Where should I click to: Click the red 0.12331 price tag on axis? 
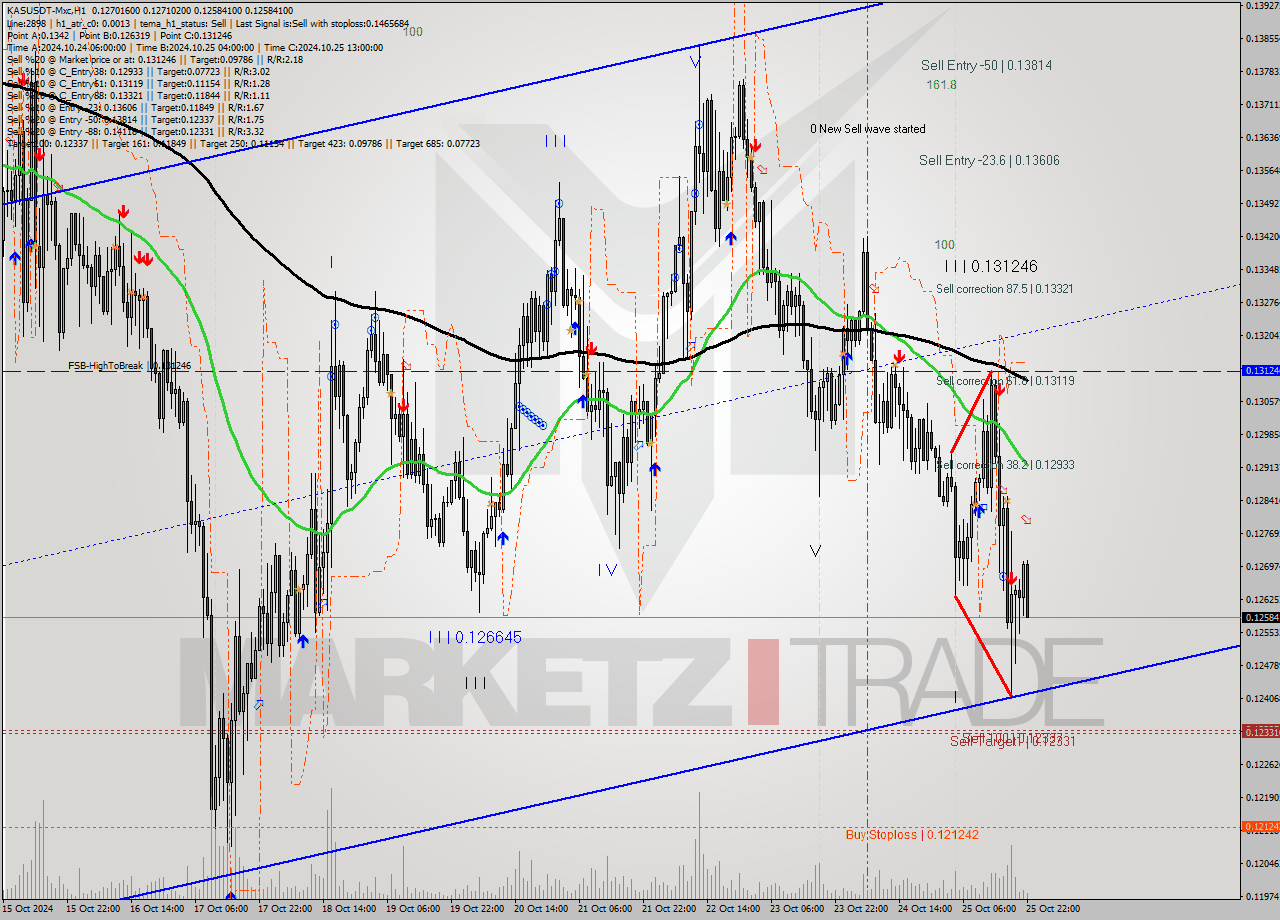click(1260, 732)
